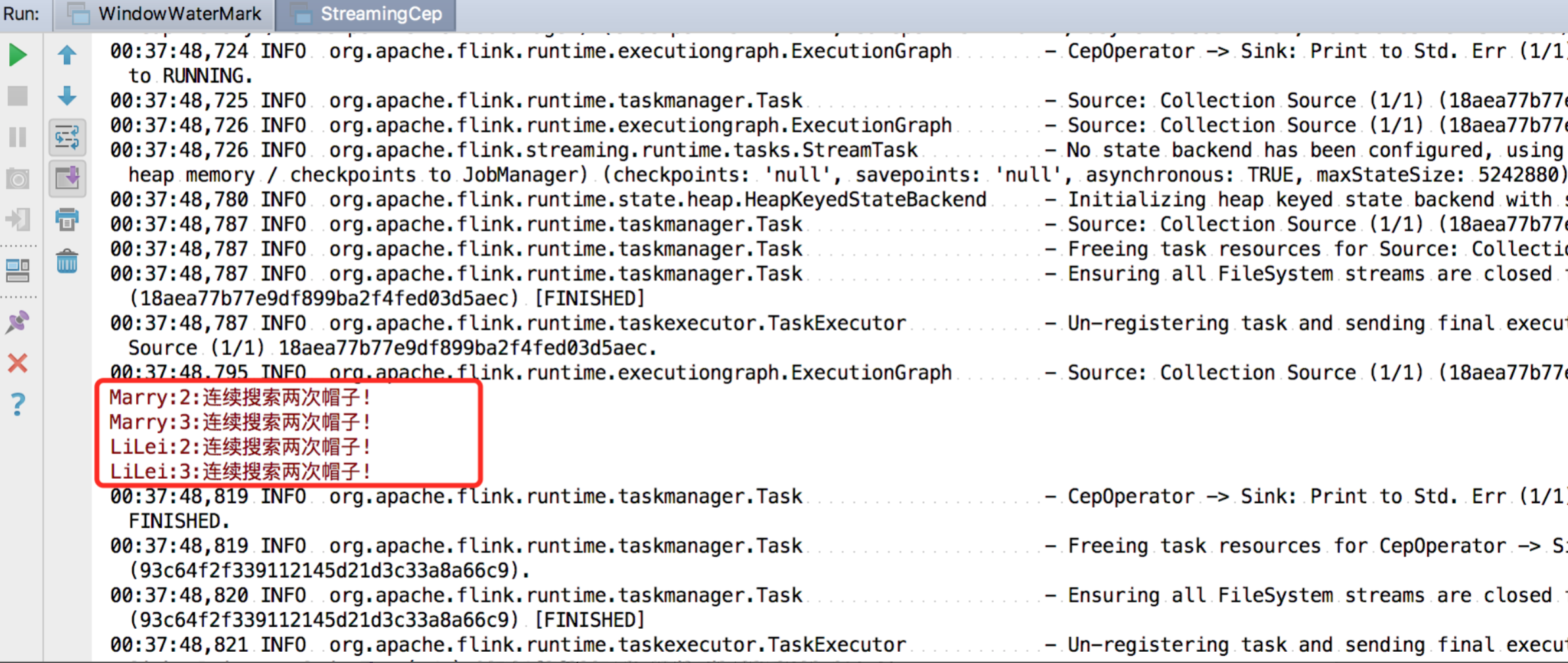This screenshot has height=663, width=1568.
Task: Jump up the stack trace with up arrow
Action: 66,55
